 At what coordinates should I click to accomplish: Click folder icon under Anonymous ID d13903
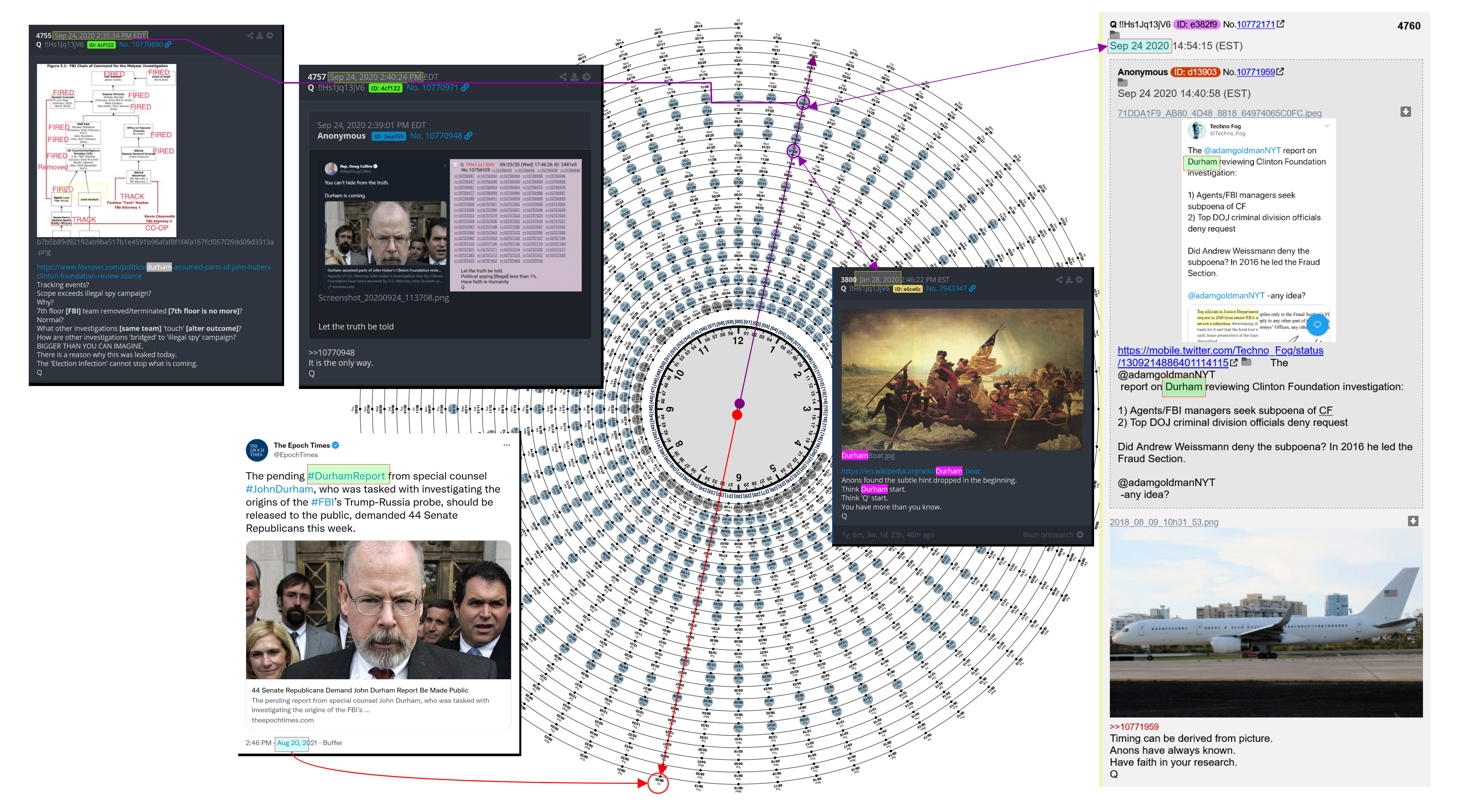click(x=1122, y=83)
